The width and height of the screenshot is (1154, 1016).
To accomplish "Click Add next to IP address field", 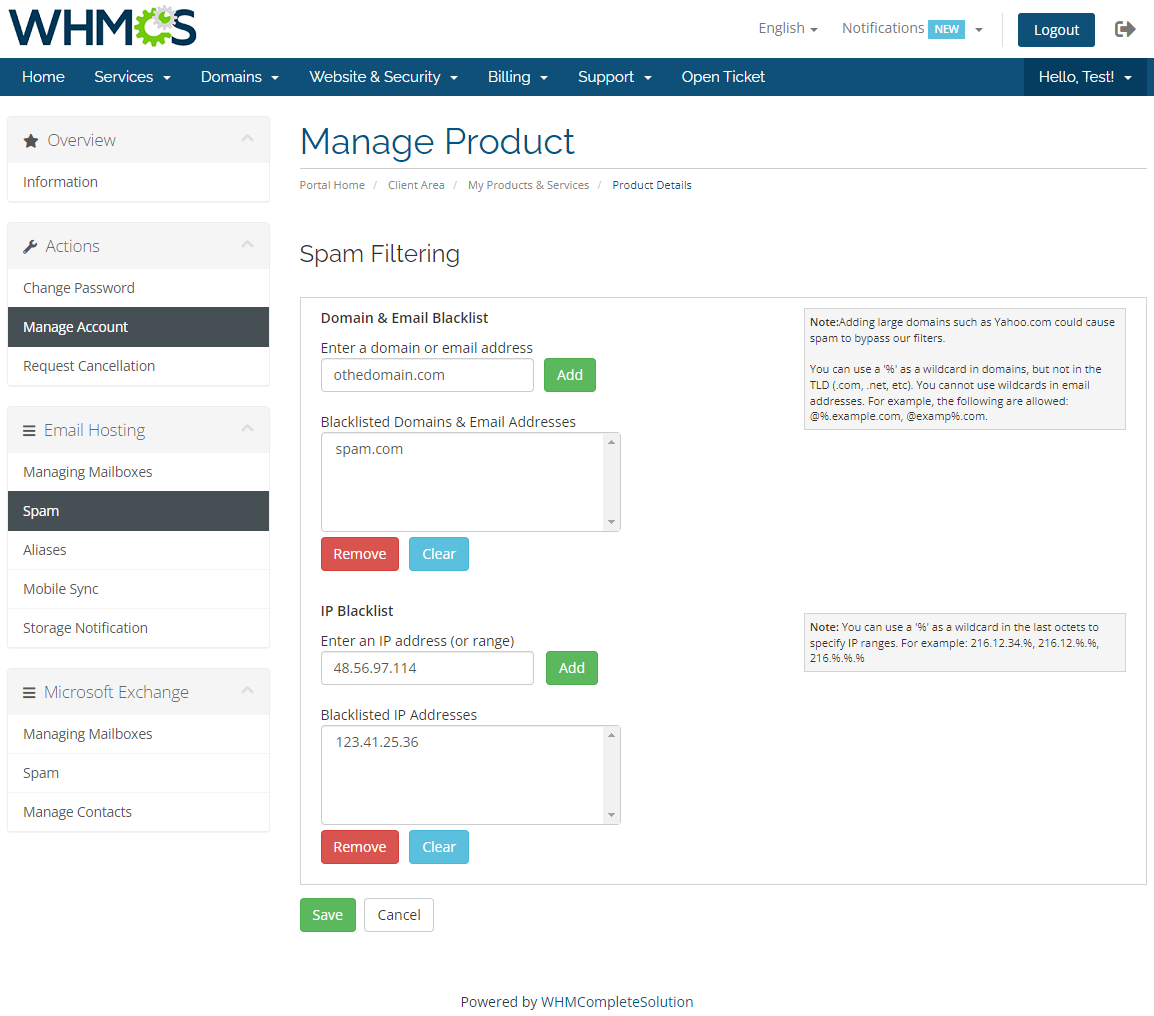I will (x=572, y=668).
